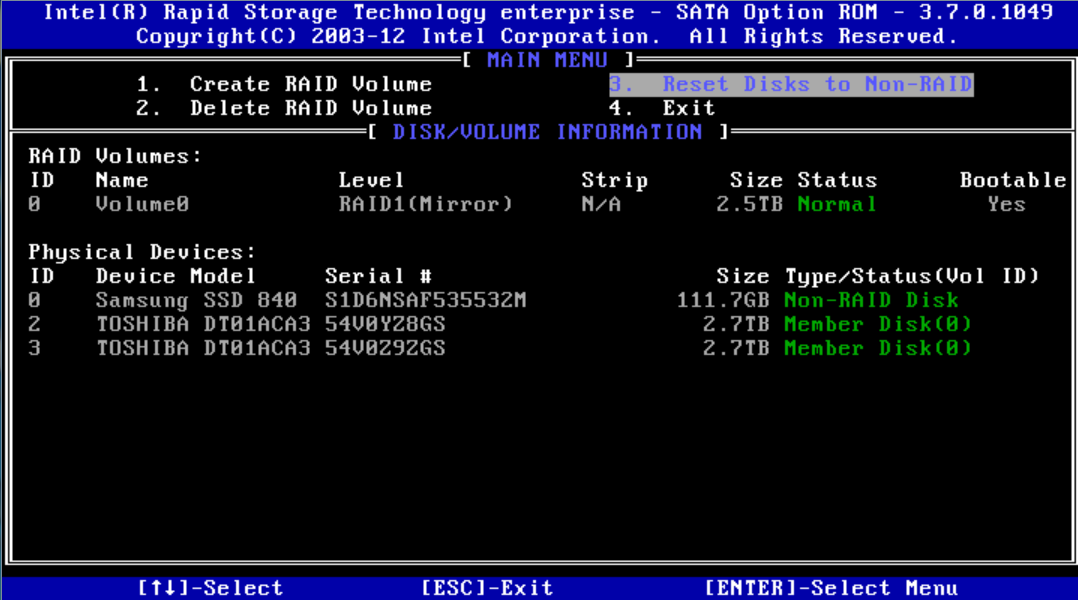Select the Samsung SSD 840 device model
The image size is (1078, 600).
196,300
